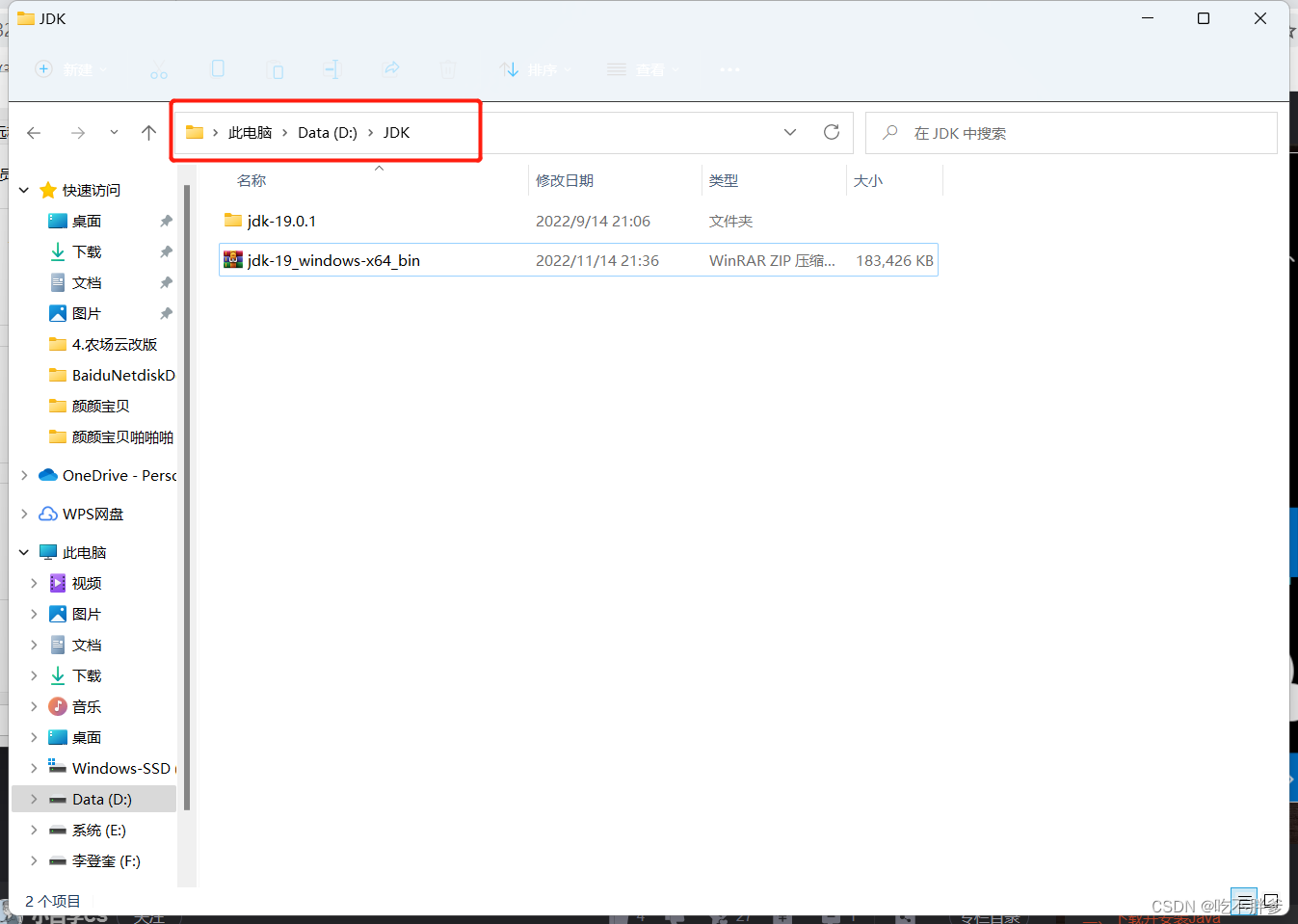Sort by the 名称 column header
The image size is (1298, 924).
[252, 180]
